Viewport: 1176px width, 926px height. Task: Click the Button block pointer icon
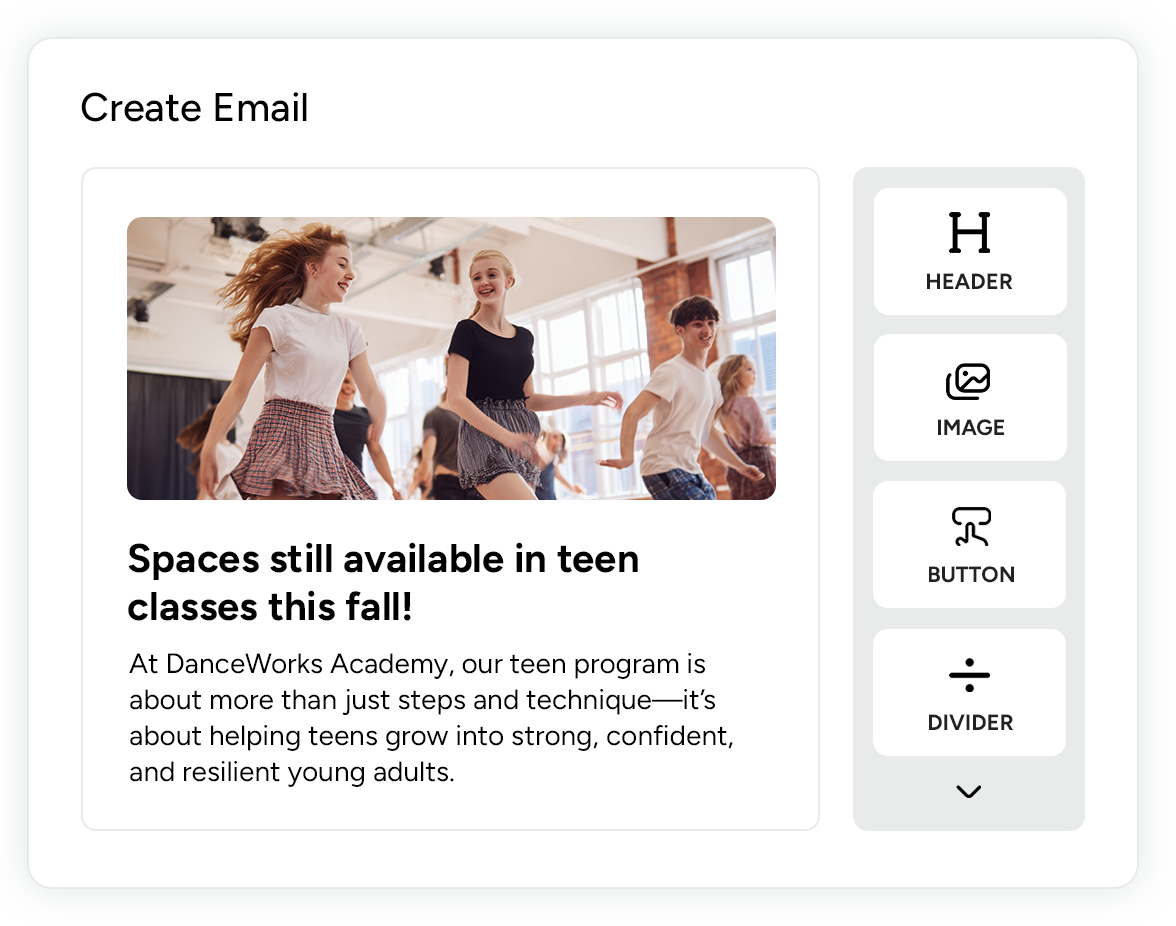[x=970, y=527]
